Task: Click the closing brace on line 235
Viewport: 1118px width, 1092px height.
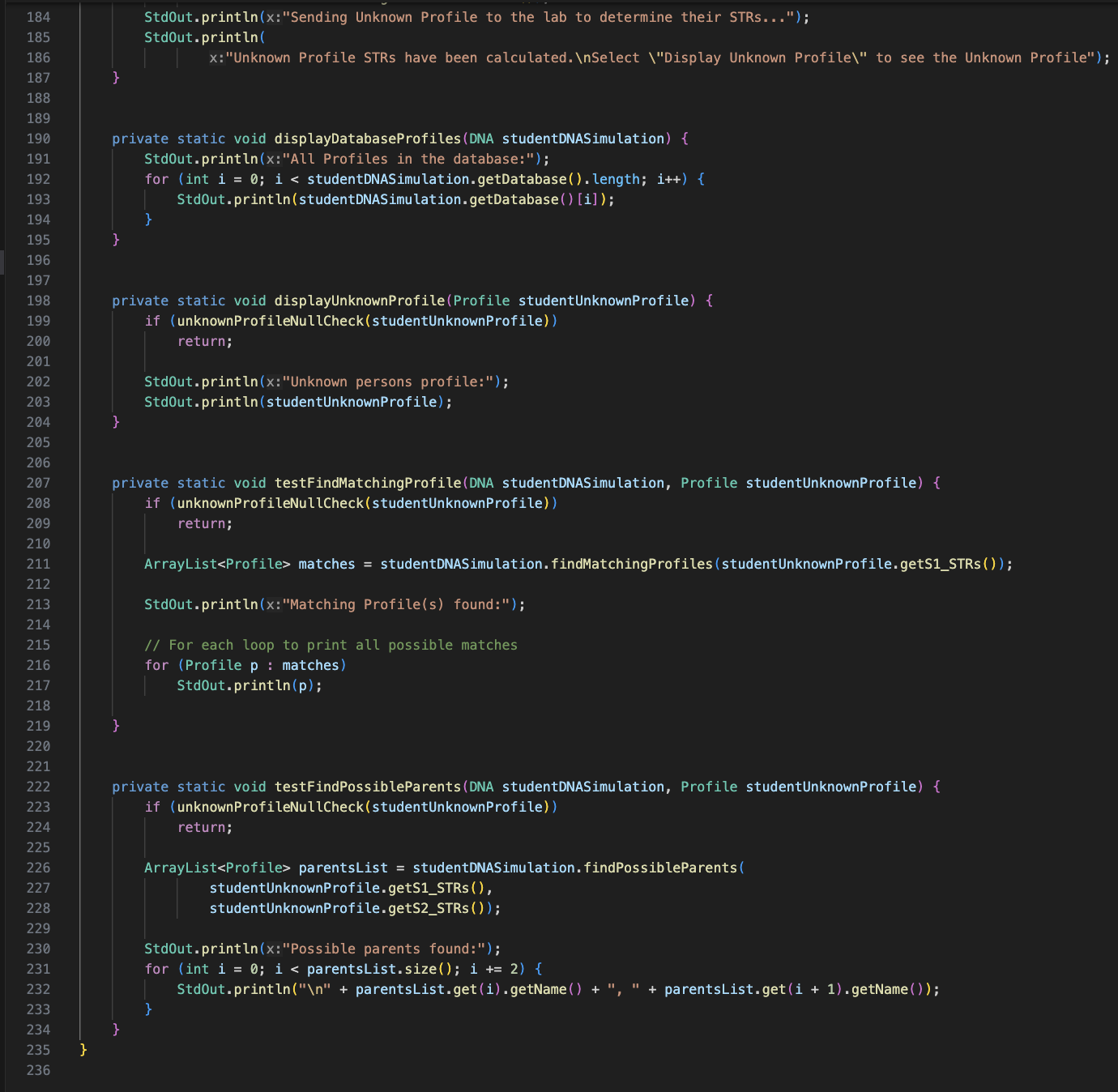Action: coord(82,1050)
